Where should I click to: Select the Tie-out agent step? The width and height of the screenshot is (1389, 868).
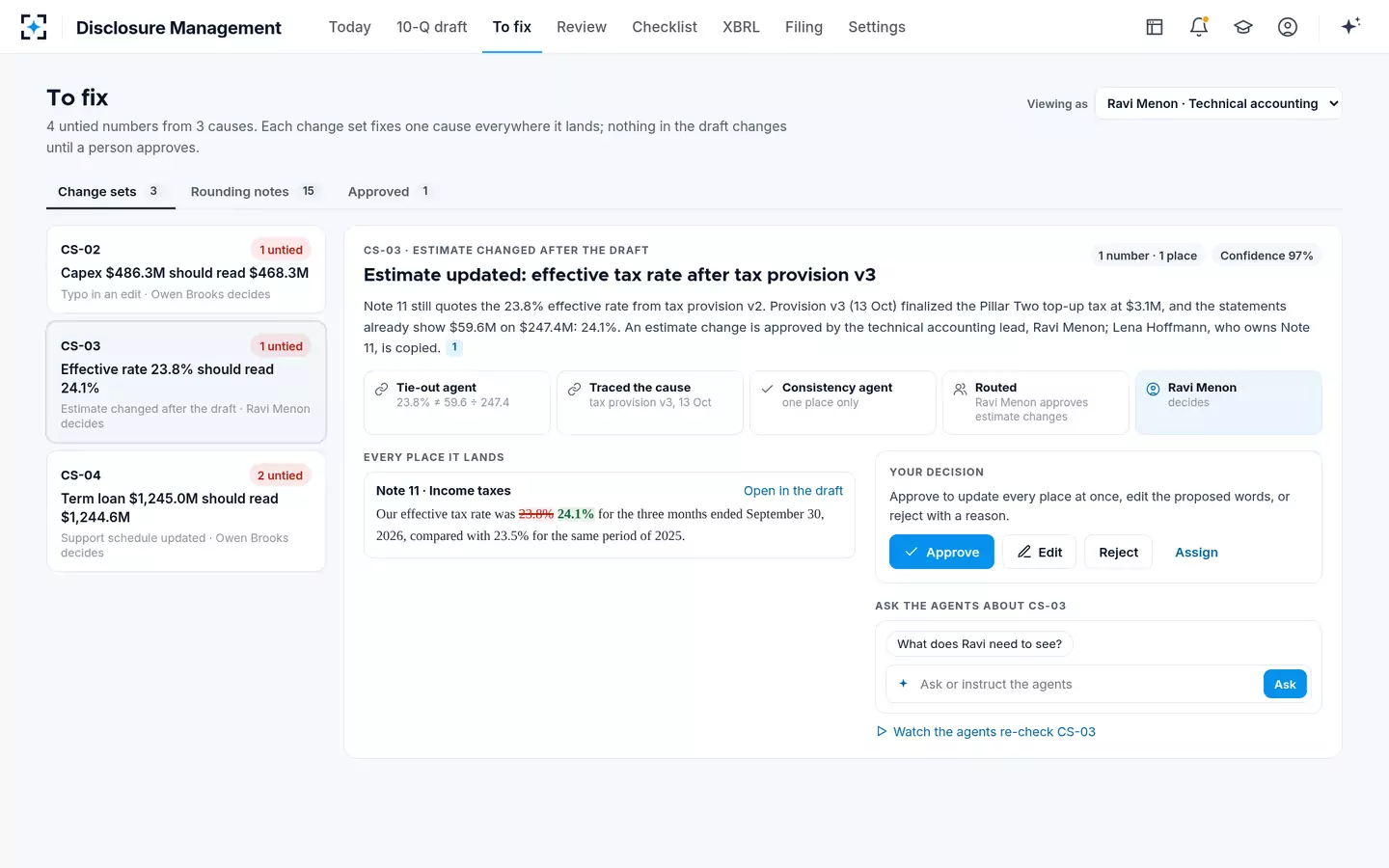[x=457, y=402]
